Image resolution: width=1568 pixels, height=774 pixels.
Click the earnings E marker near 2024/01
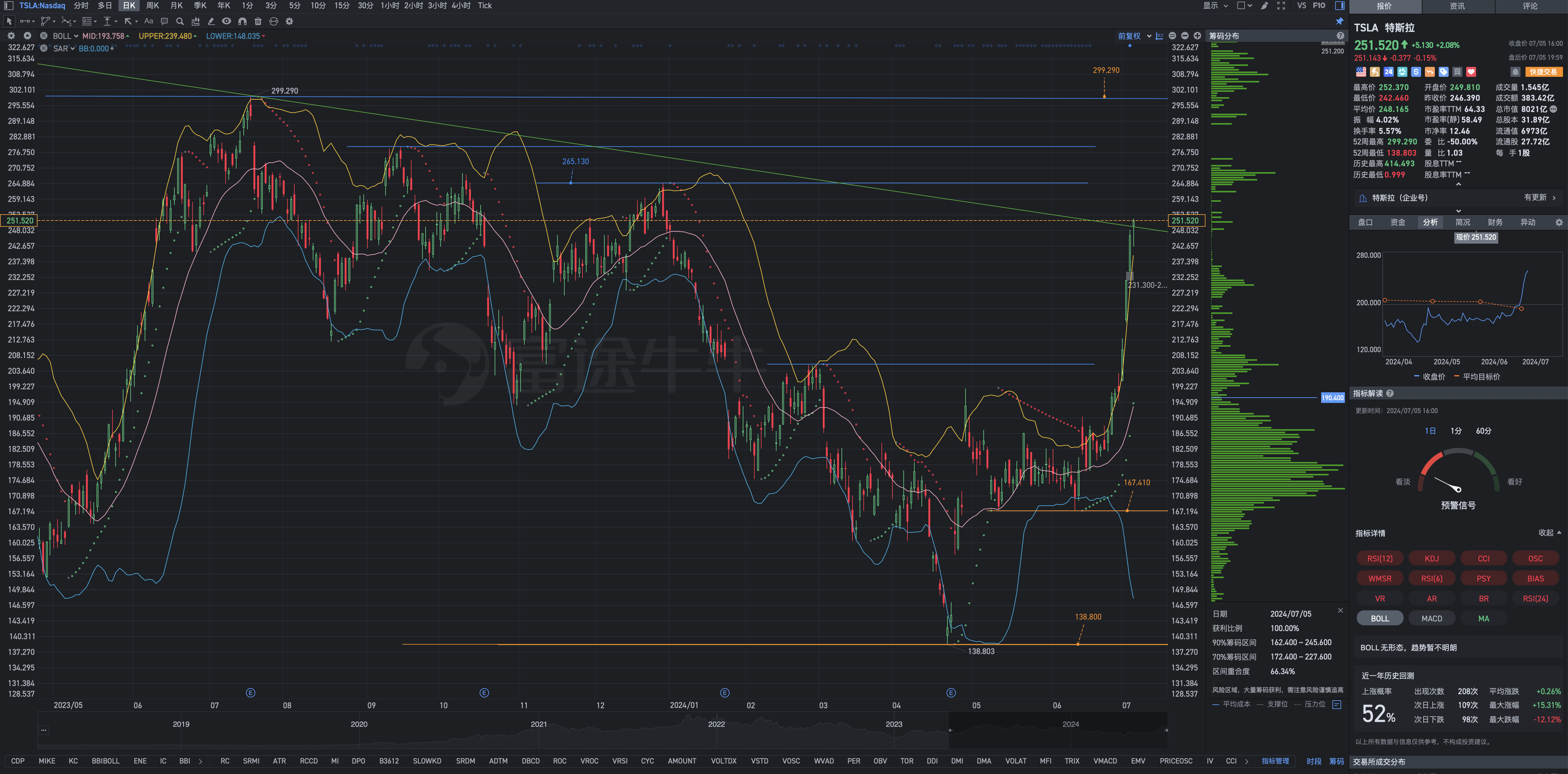(724, 692)
